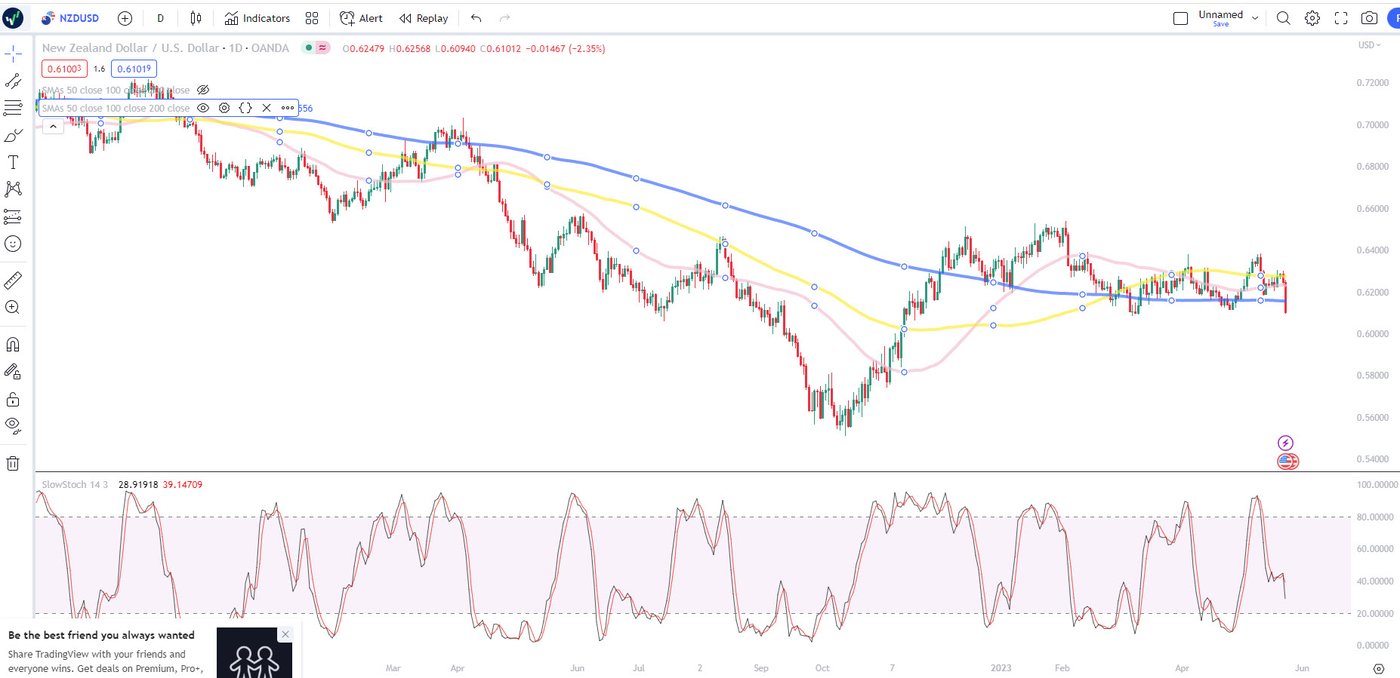
Task: Expand the Unnamed layout dropdown arrow
Action: coord(1255,18)
